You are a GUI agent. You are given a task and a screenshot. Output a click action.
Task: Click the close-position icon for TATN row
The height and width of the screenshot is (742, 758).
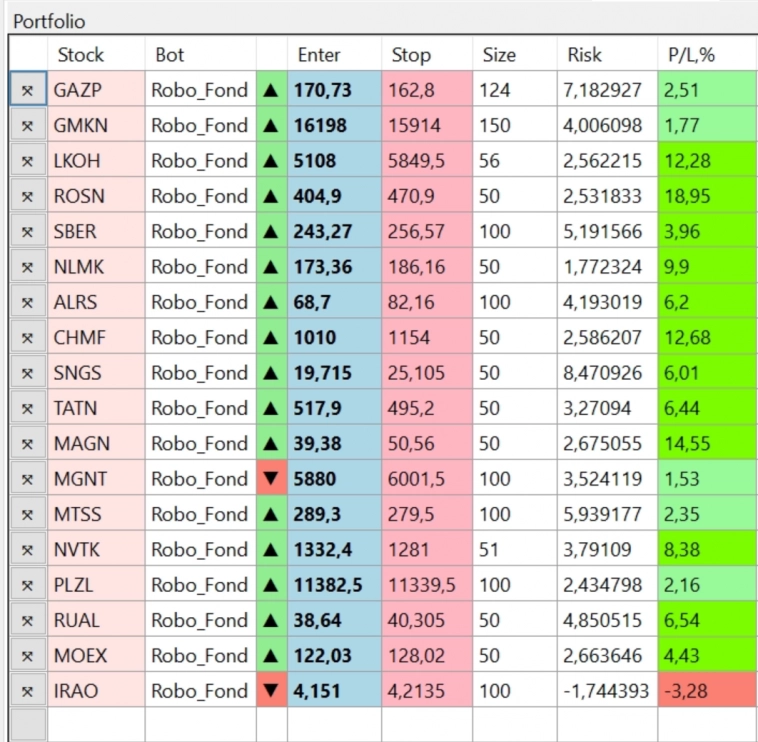[28, 408]
